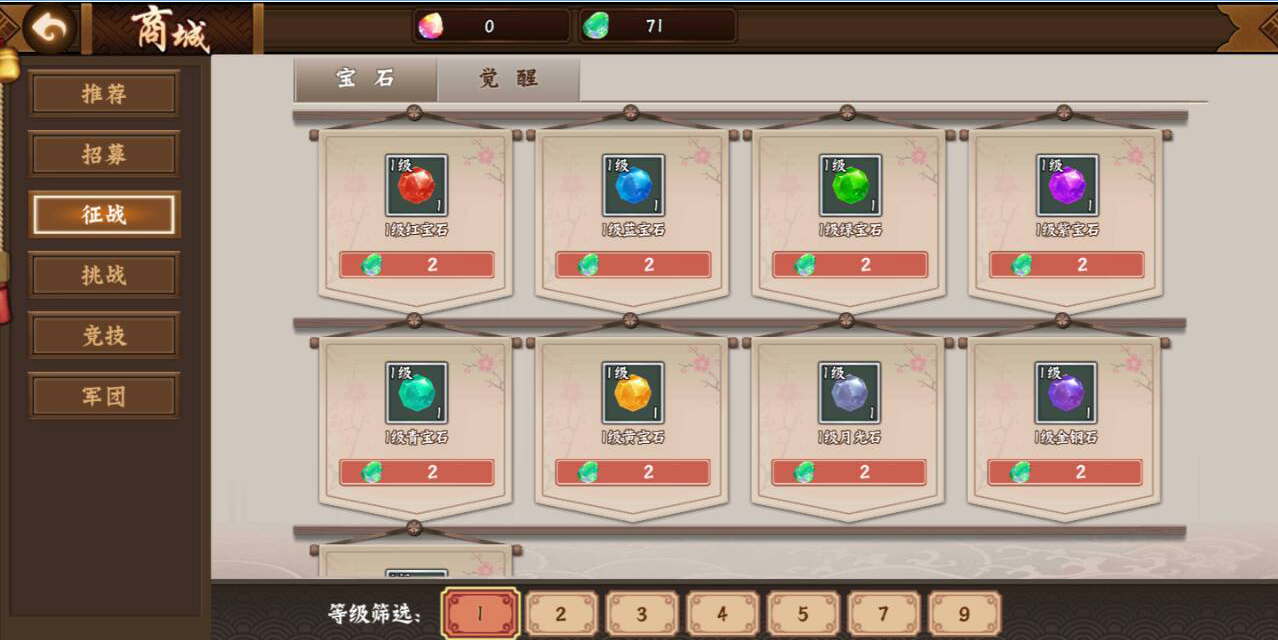The width and height of the screenshot is (1278, 640).
Task: Open the 推荐 shop category
Action: (104, 94)
